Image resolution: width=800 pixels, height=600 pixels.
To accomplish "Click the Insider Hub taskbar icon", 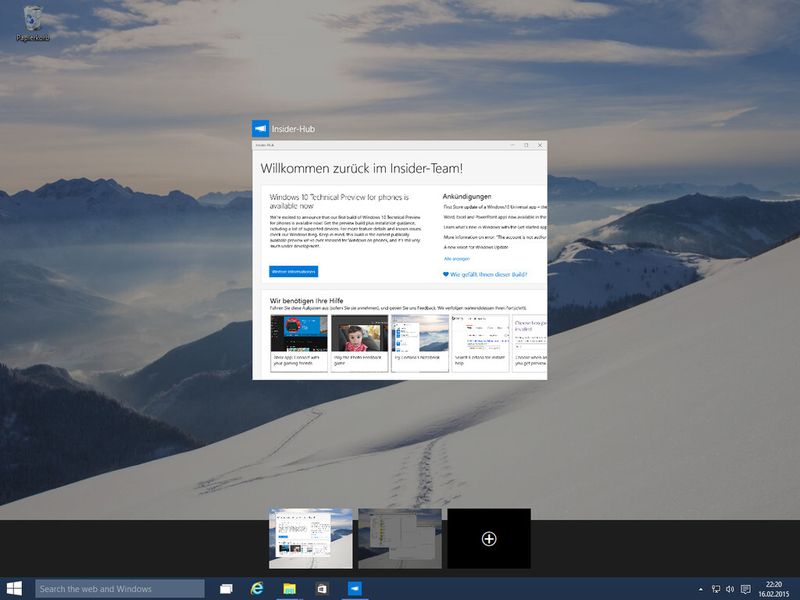I will coord(355,589).
